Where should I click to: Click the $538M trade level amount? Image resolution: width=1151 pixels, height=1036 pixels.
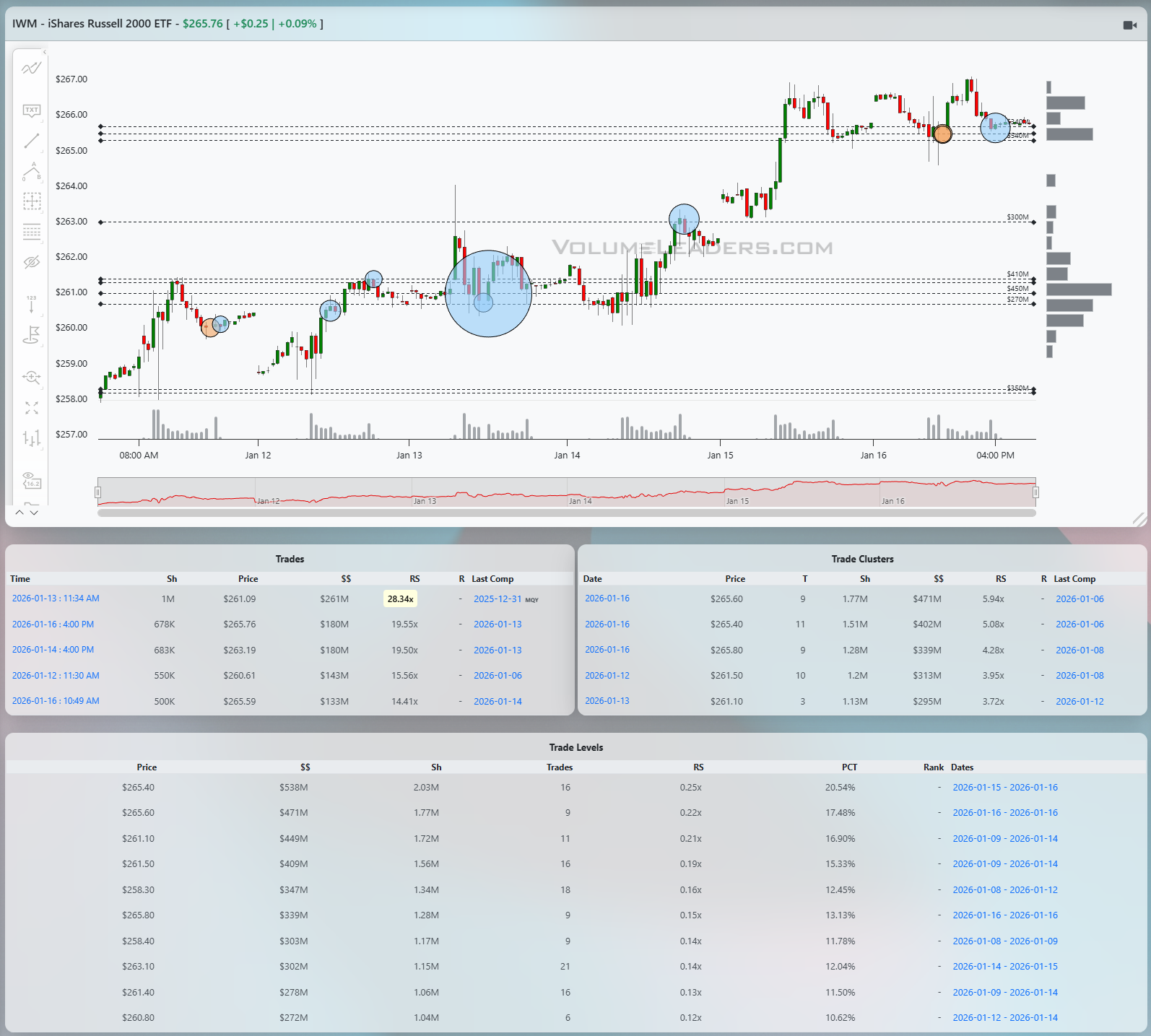coord(294,788)
